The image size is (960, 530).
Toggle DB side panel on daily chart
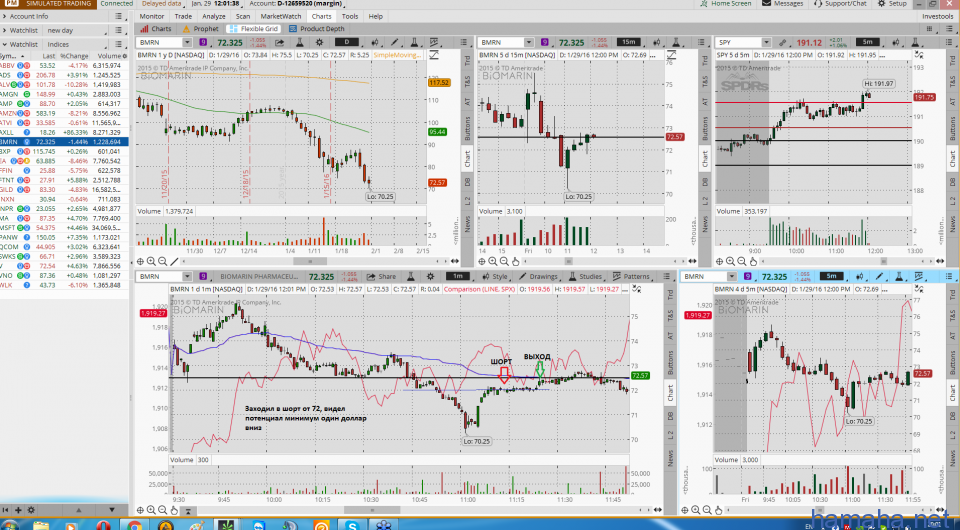pyautogui.click(x=467, y=182)
